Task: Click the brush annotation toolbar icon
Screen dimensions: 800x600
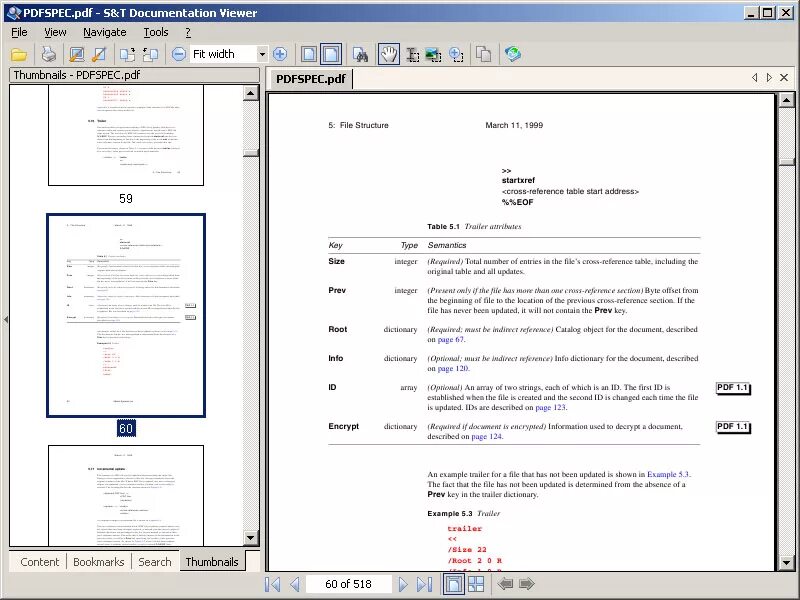Action: 99,54
